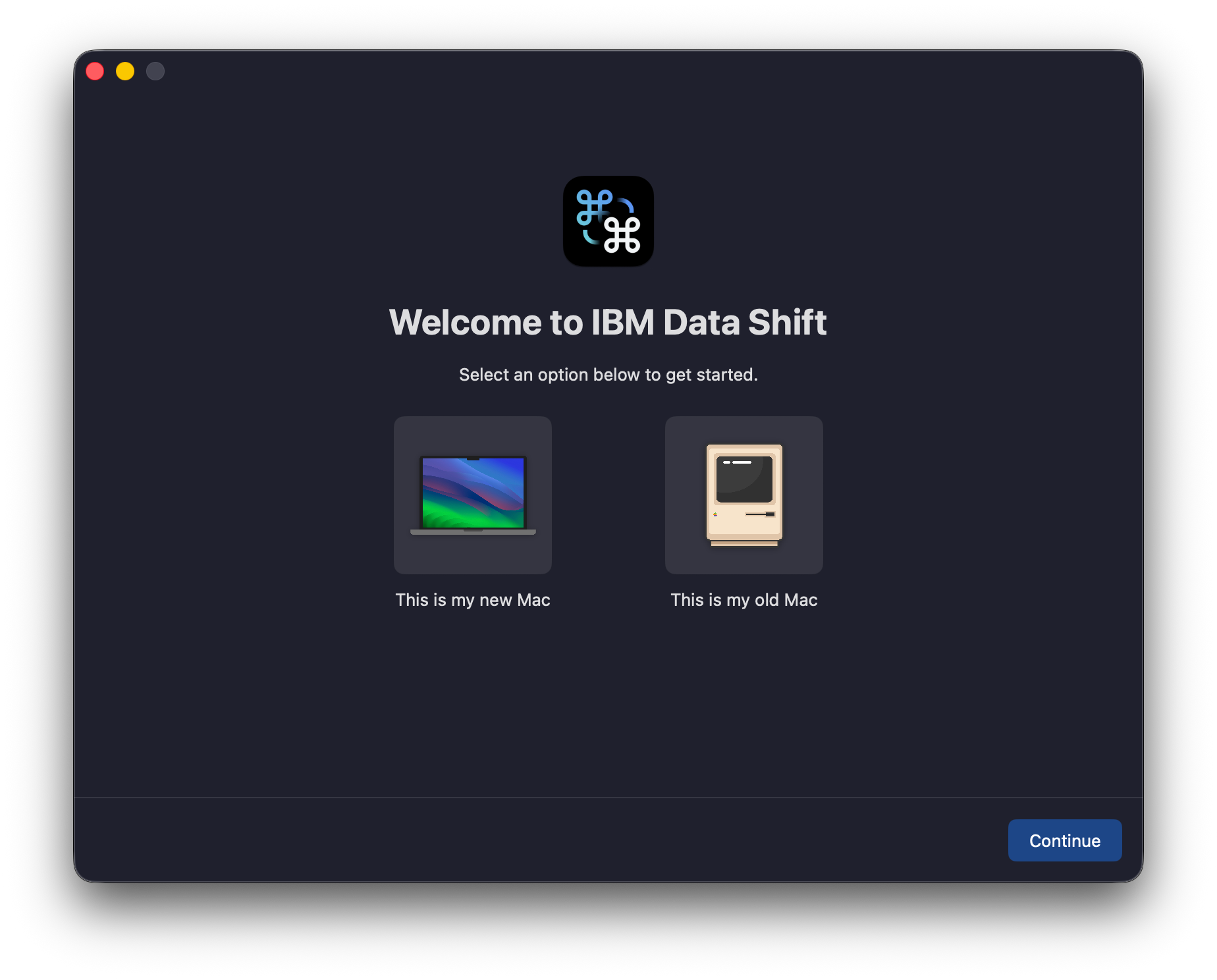Click the classic Mac's dark screen
The width and height of the screenshot is (1217, 980).
coord(744,479)
